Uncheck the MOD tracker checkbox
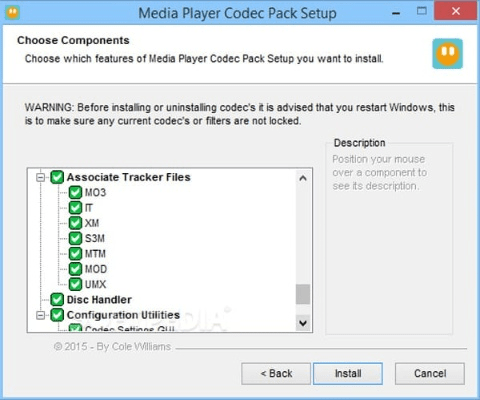This screenshot has height=400, width=480. 75,269
